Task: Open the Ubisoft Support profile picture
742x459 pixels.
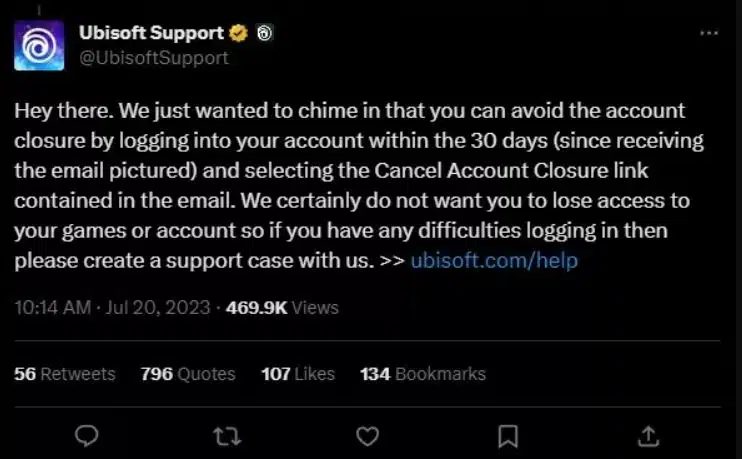Action: pos(39,45)
